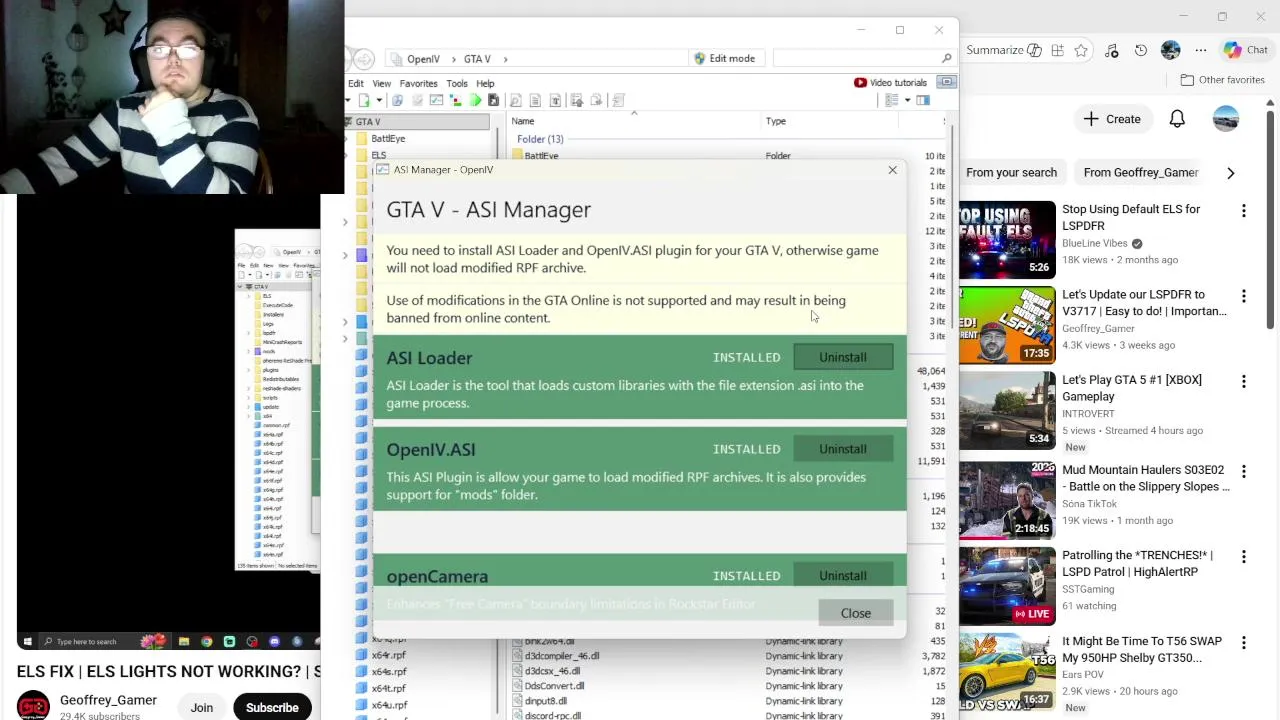Open Copilot Chat in Edge
This screenshot has height=720, width=1280.
click(x=1246, y=50)
